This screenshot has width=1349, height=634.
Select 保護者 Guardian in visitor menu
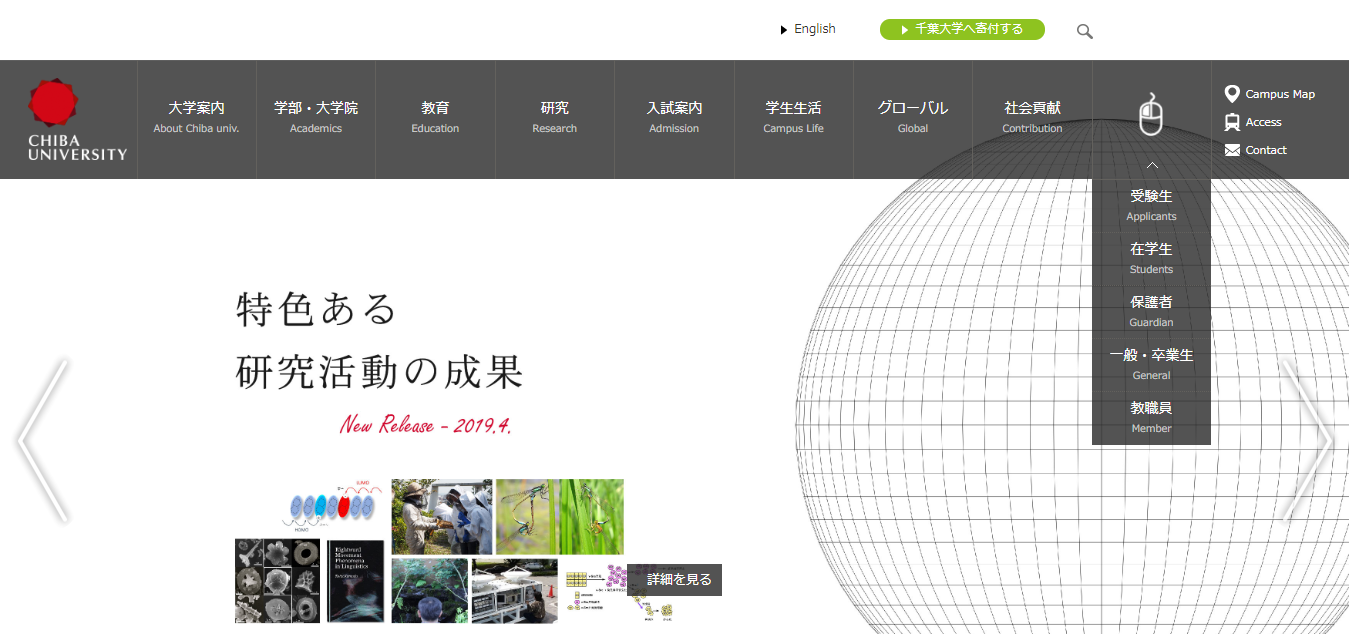click(x=1151, y=311)
